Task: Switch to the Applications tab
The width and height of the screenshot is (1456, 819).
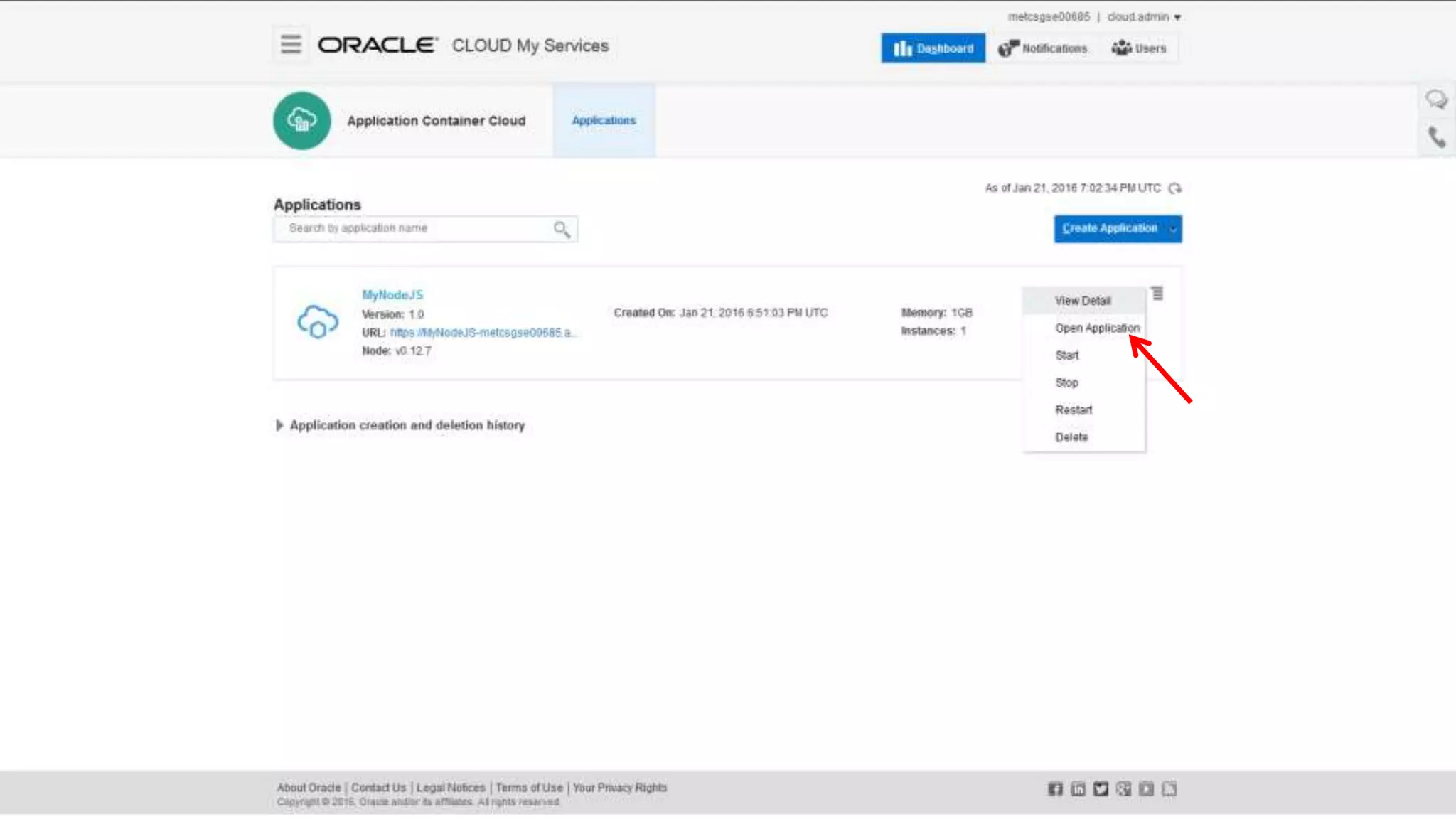Action: coord(604,121)
